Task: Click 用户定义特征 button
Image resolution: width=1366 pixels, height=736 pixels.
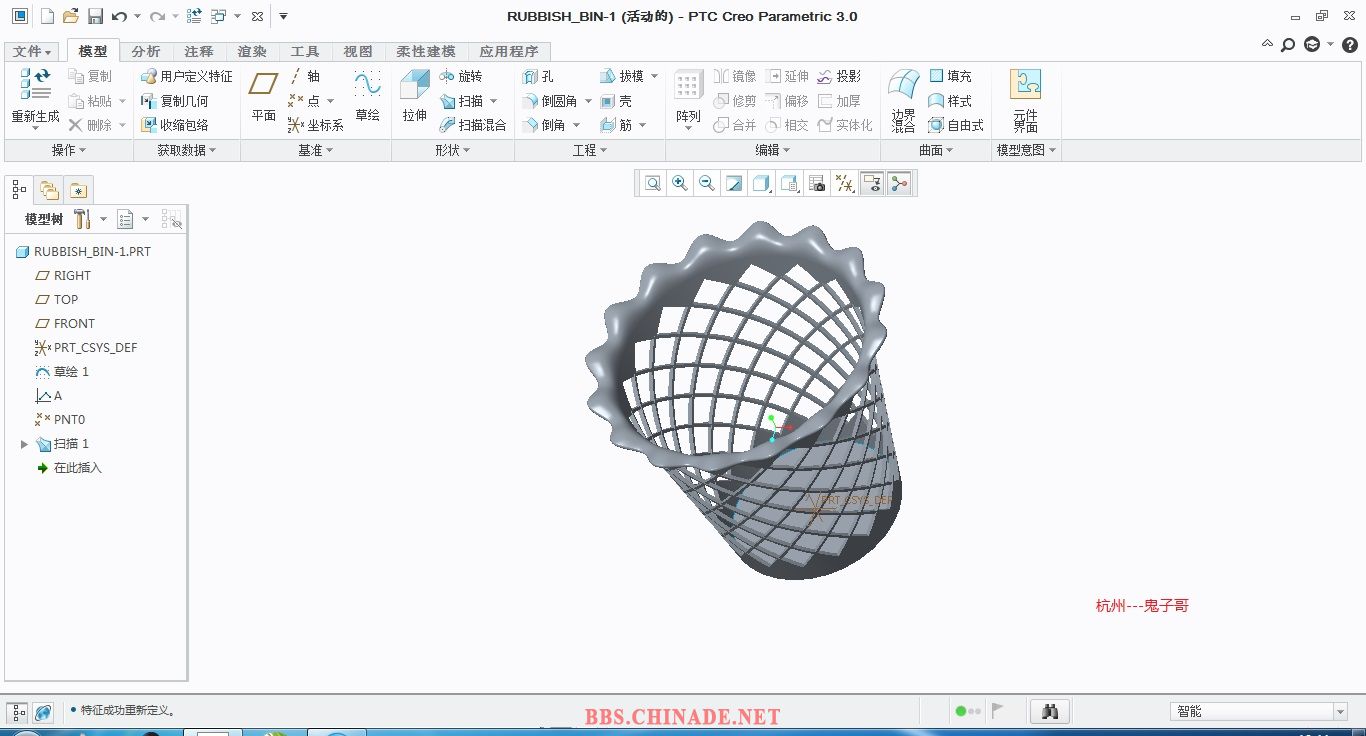Action: point(186,76)
